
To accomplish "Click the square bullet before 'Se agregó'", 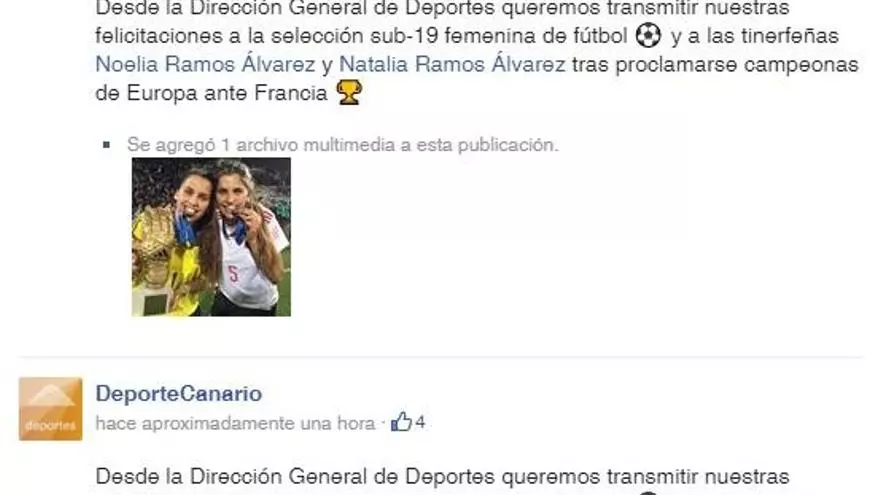I will tap(107, 145).
